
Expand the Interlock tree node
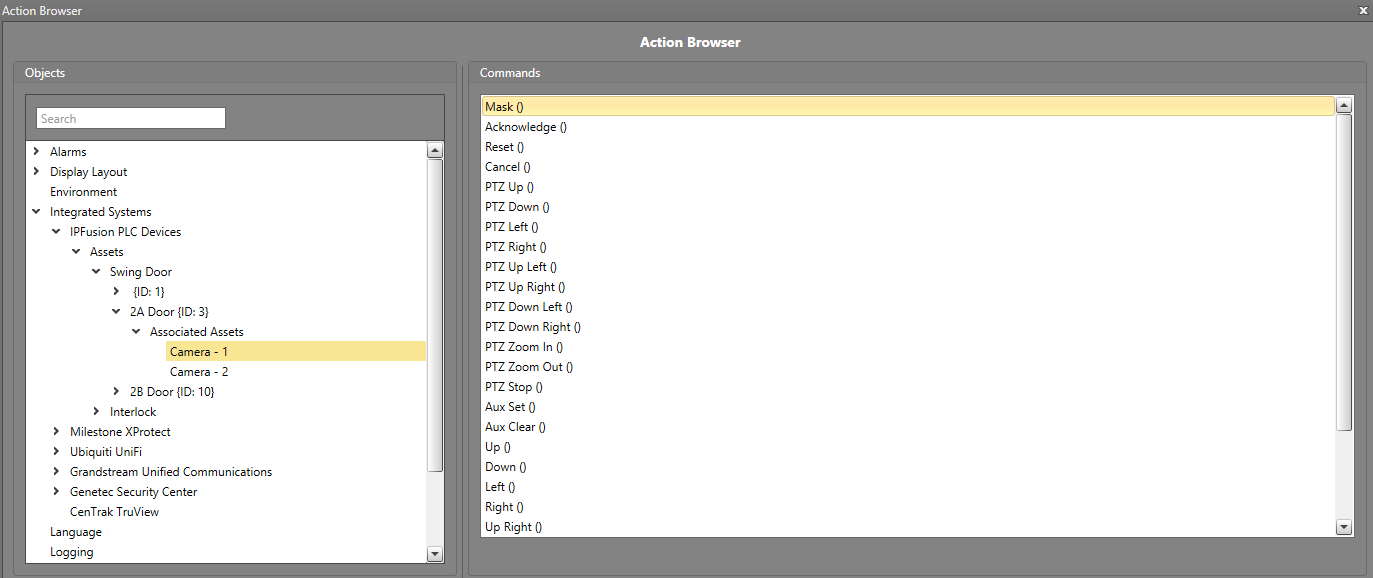click(96, 412)
